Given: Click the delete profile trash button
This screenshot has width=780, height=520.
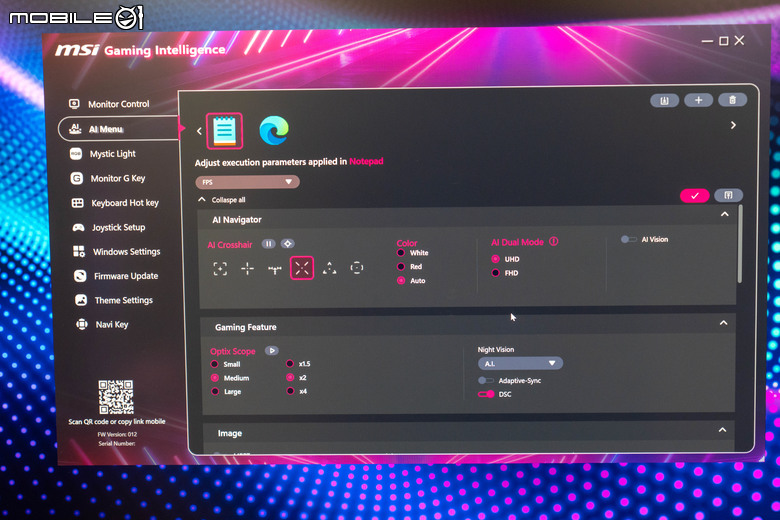Looking at the screenshot, I should click(x=732, y=100).
